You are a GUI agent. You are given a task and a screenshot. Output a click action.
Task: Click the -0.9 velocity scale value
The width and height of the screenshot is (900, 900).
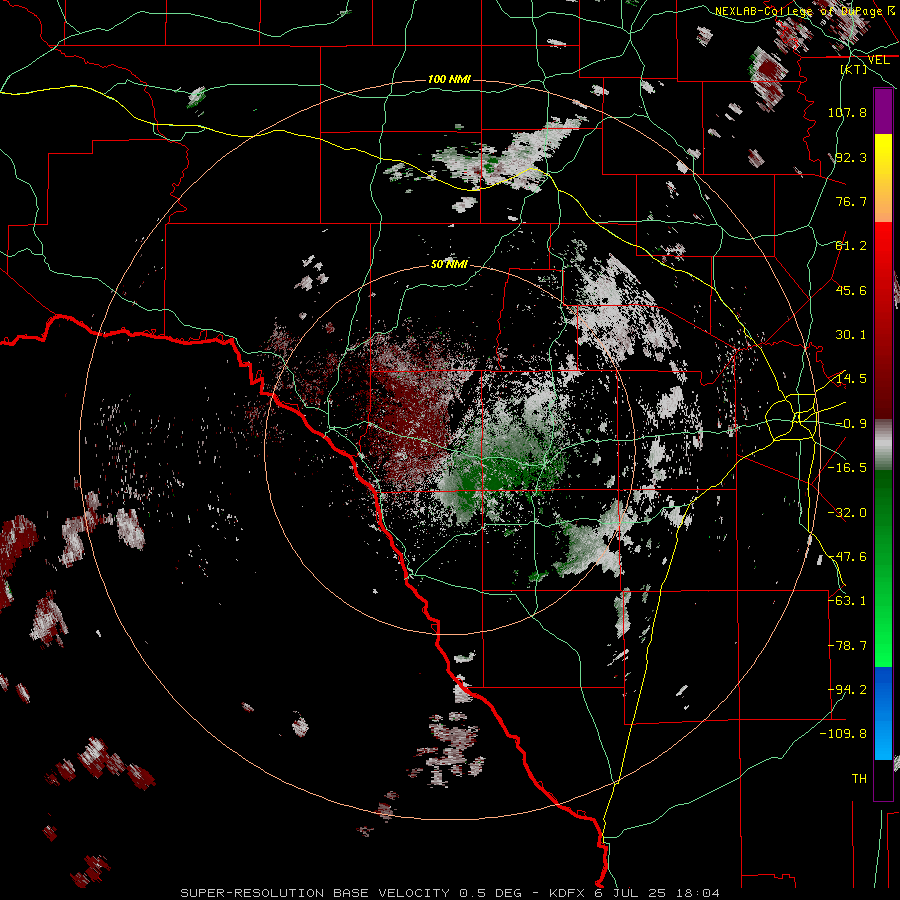click(x=851, y=424)
